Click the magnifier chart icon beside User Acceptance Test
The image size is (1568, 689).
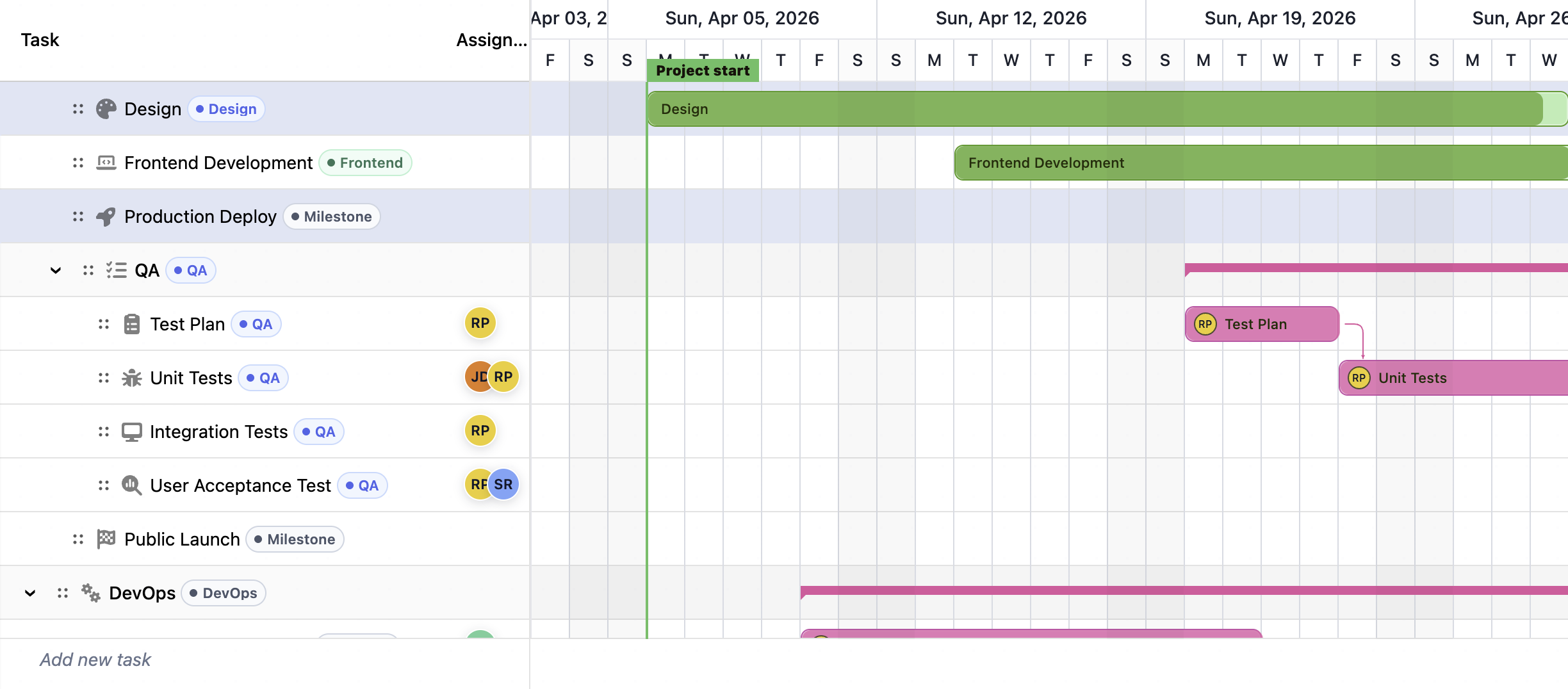coord(132,485)
